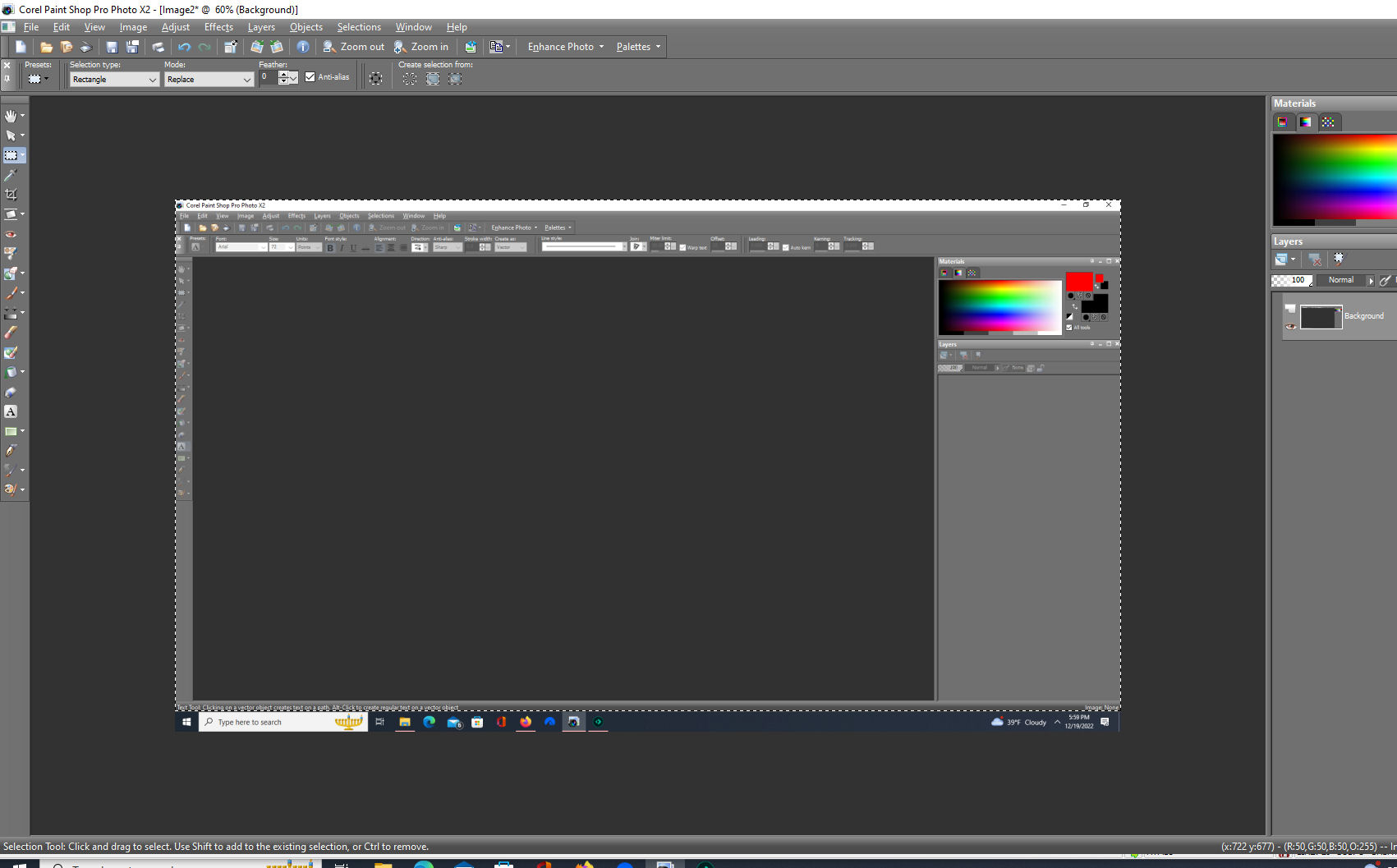Open the Presets dropdown
This screenshot has width=1397, height=868.
click(x=38, y=79)
